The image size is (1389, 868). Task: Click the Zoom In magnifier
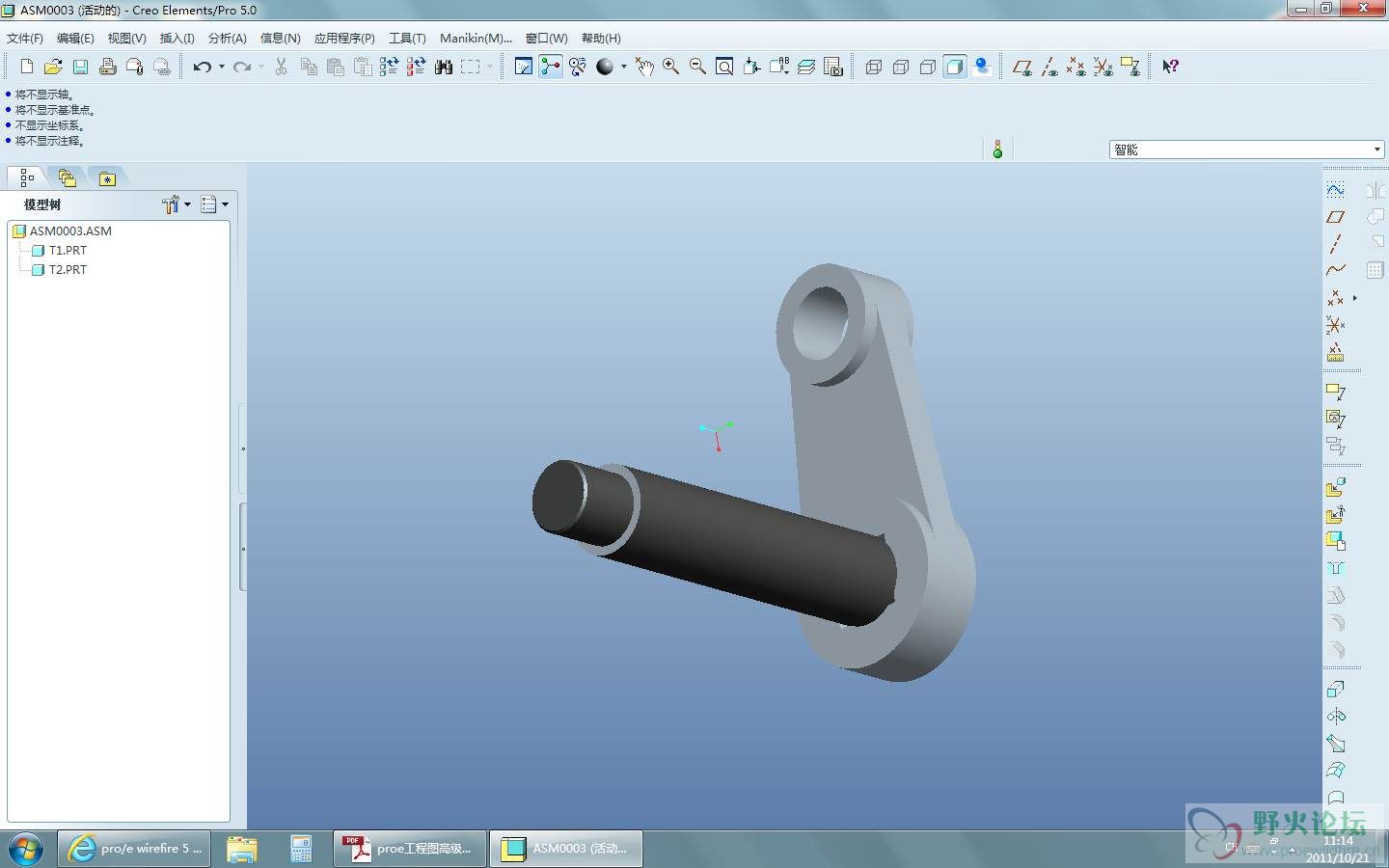[671, 67]
